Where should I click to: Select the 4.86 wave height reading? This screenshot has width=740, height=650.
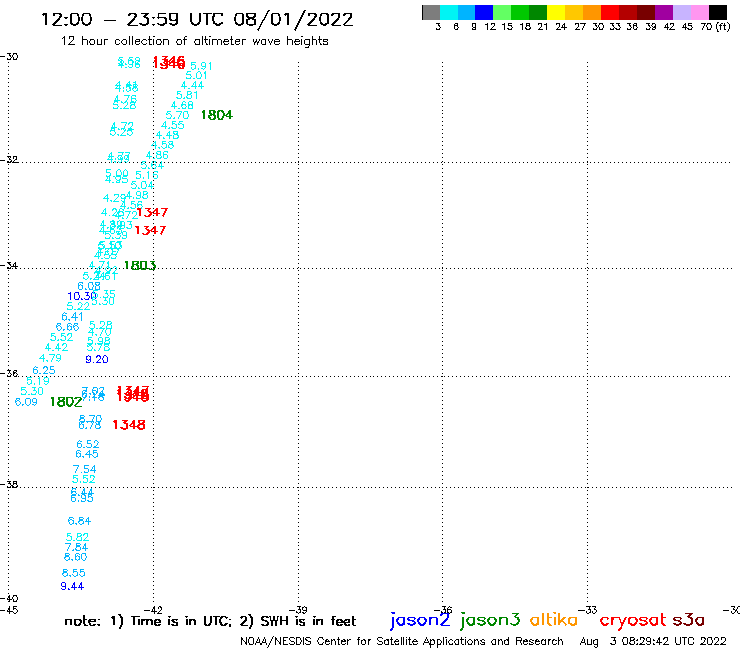click(157, 155)
